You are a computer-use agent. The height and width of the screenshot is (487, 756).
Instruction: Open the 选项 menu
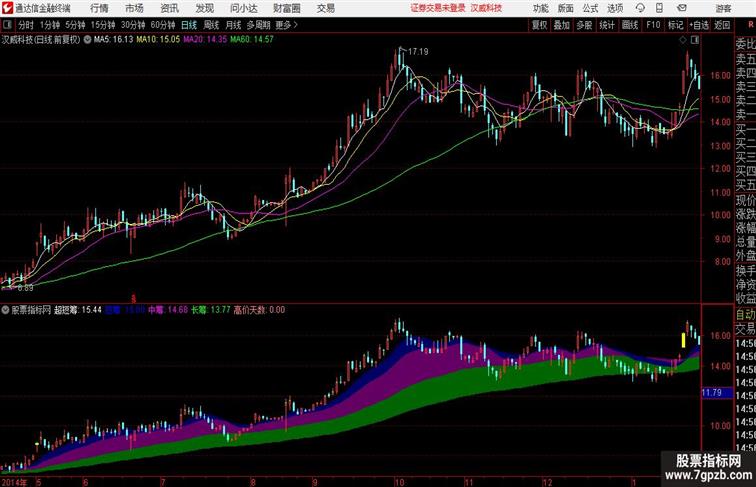point(615,8)
